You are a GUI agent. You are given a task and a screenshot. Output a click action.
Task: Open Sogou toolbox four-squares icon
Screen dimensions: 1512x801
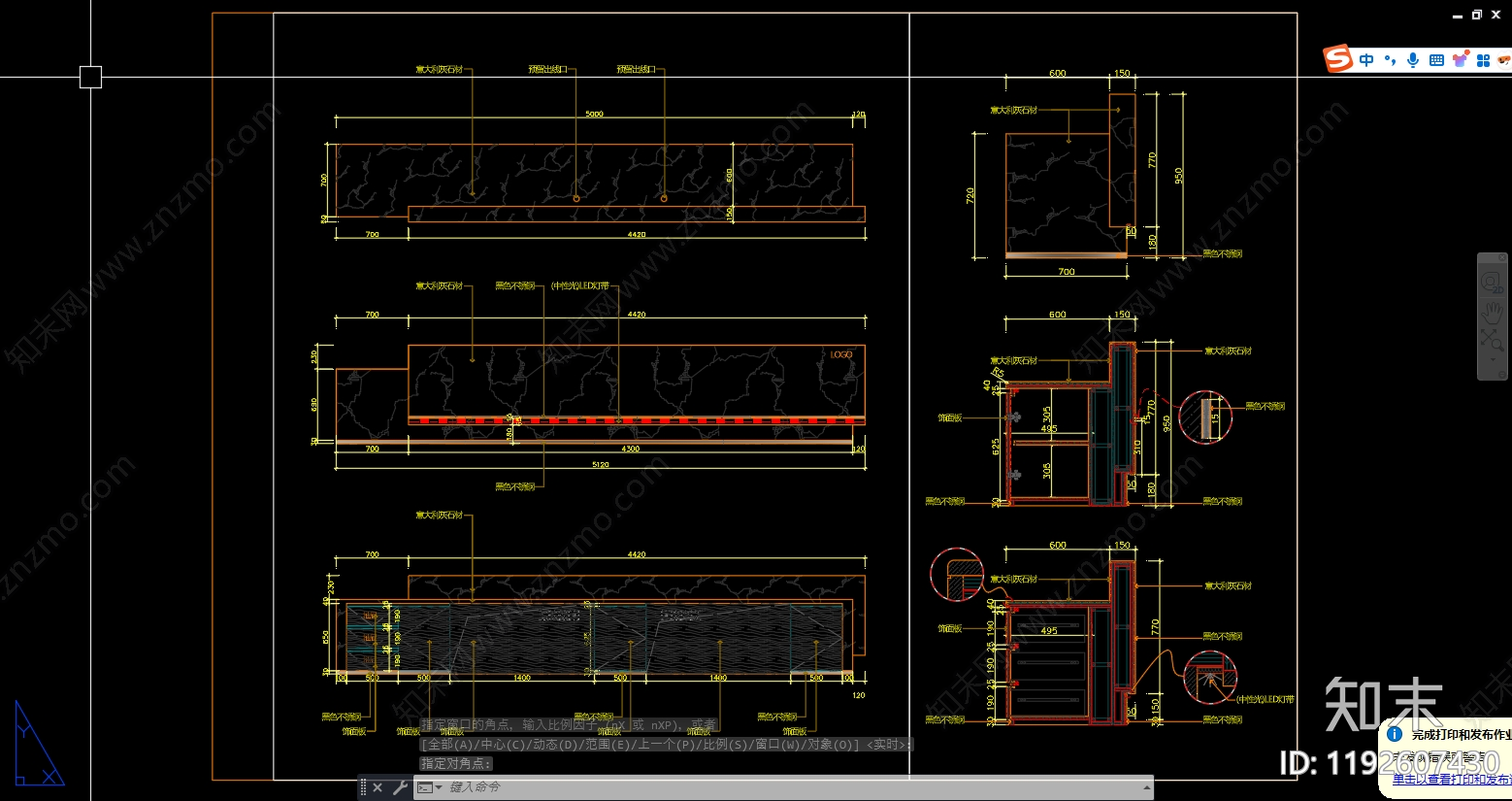pos(1483,60)
